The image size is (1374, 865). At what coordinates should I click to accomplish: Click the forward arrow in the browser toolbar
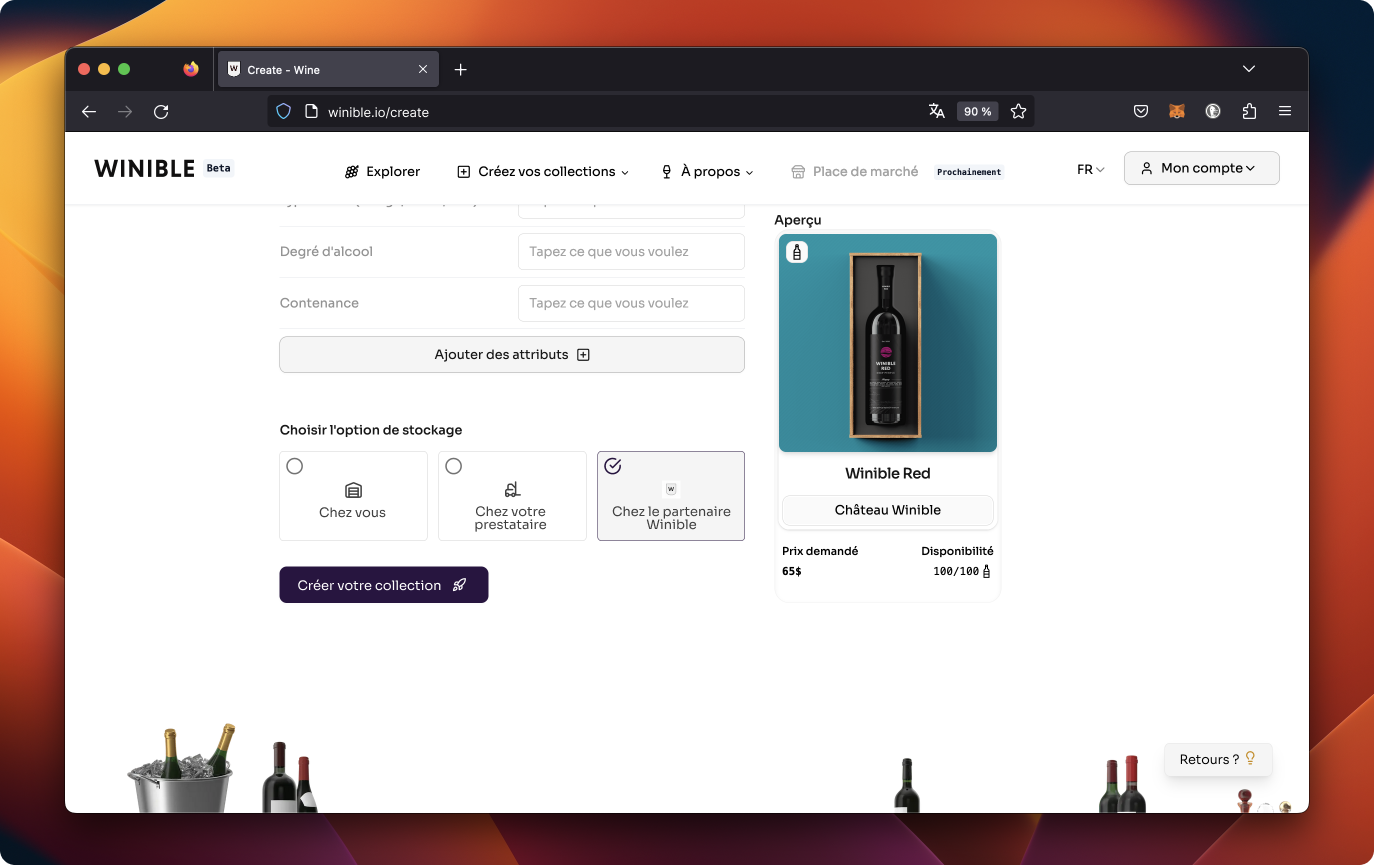(x=125, y=112)
